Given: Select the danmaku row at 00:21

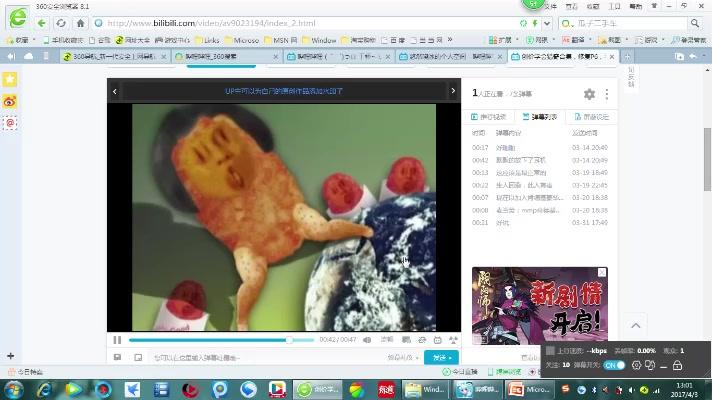Looking at the screenshot, I should (x=539, y=222).
